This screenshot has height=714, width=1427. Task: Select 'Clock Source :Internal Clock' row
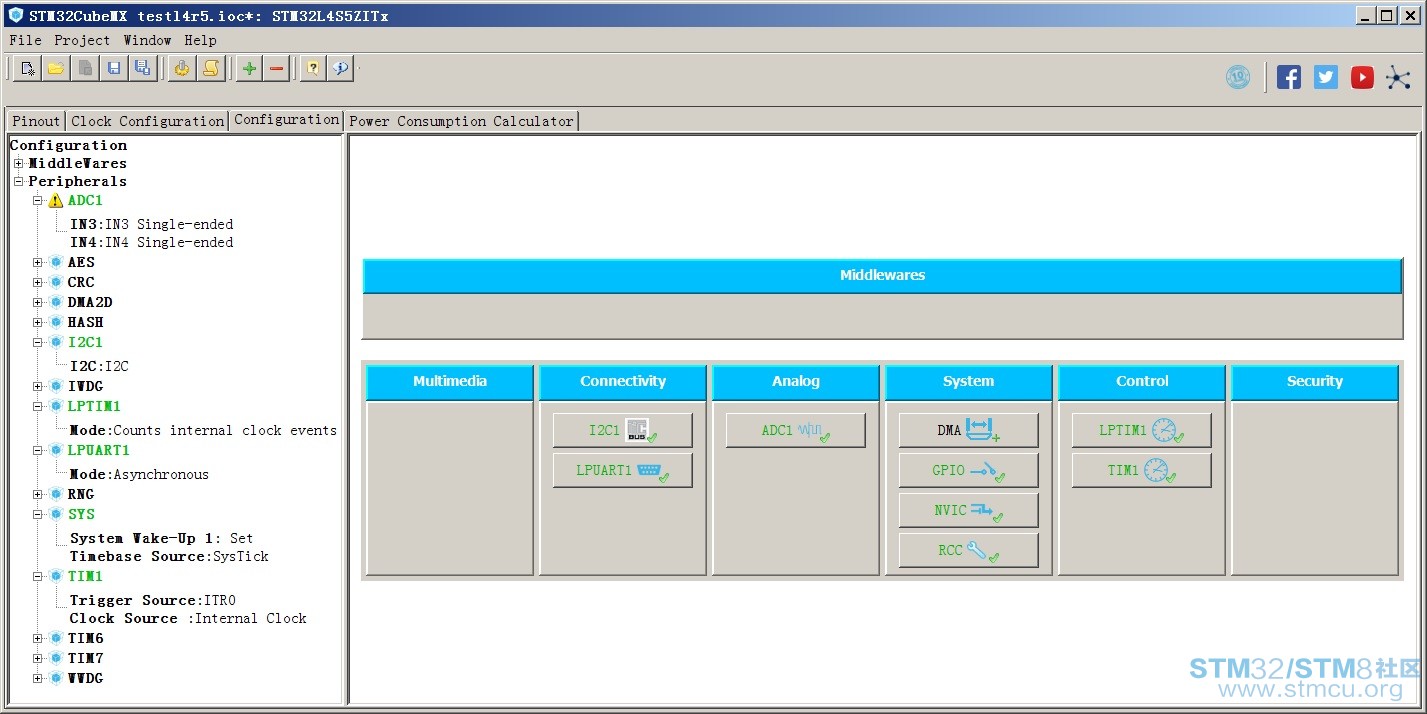(x=188, y=619)
